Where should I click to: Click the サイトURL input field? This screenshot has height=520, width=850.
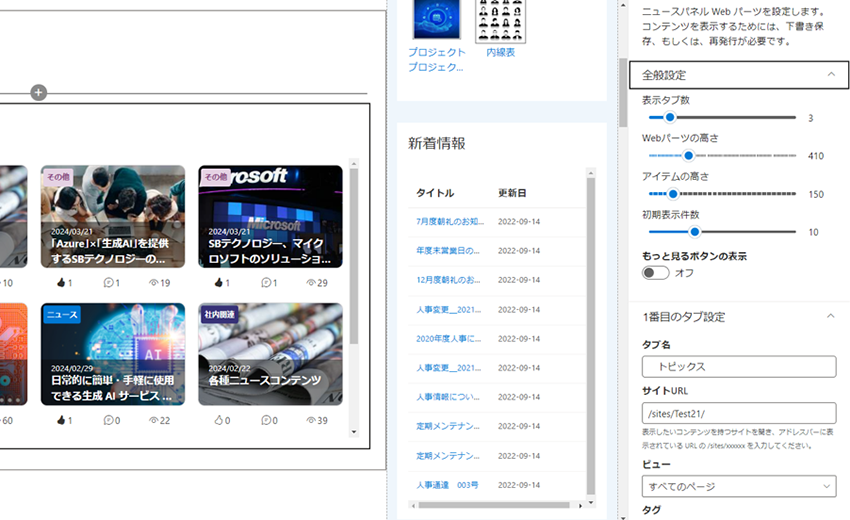(x=739, y=413)
